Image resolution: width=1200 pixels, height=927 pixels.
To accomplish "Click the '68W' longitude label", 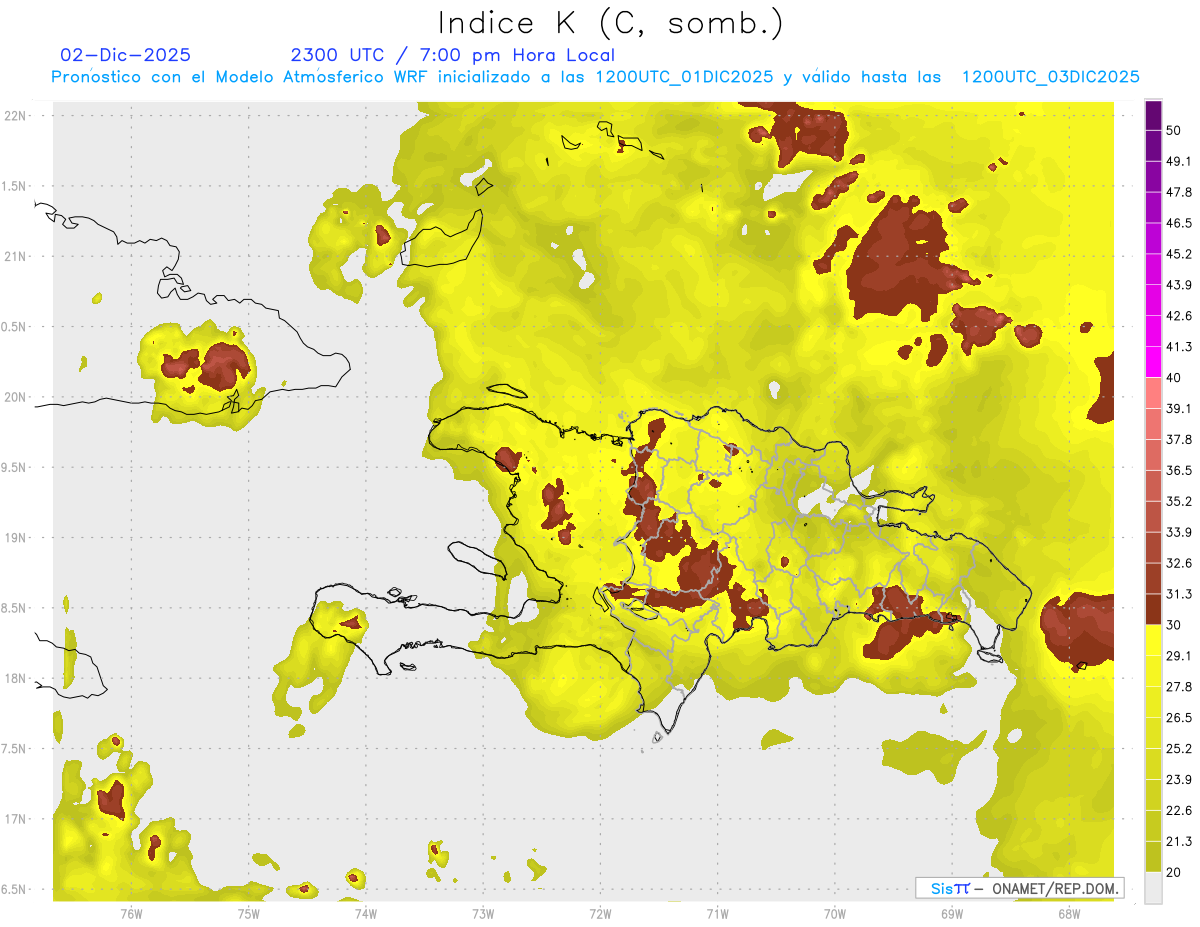I will coord(1069,914).
